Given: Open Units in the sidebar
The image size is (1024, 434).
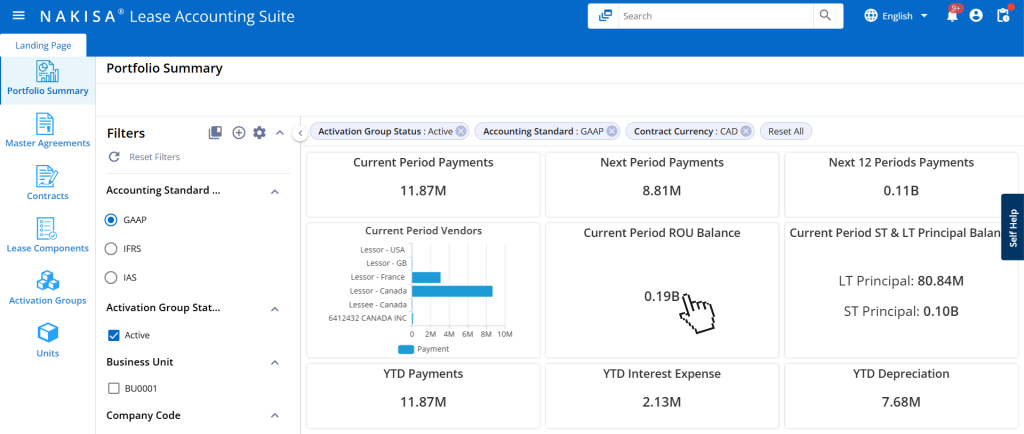Looking at the screenshot, I should click(48, 341).
